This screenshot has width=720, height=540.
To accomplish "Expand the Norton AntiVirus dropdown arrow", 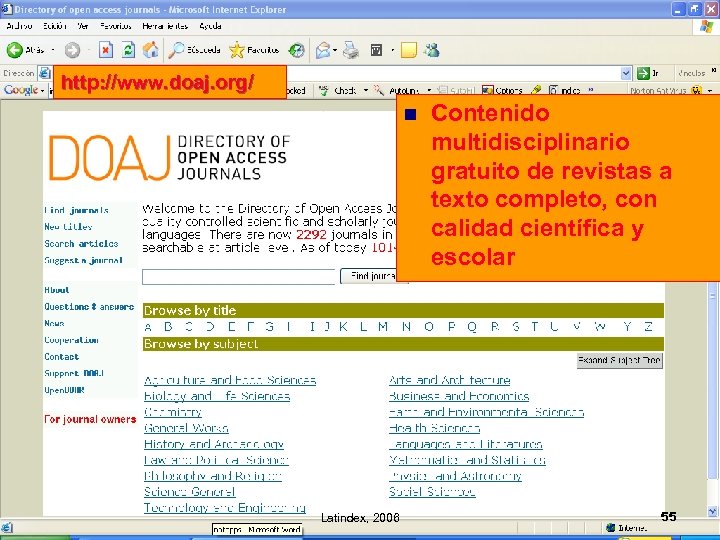I will (710, 90).
